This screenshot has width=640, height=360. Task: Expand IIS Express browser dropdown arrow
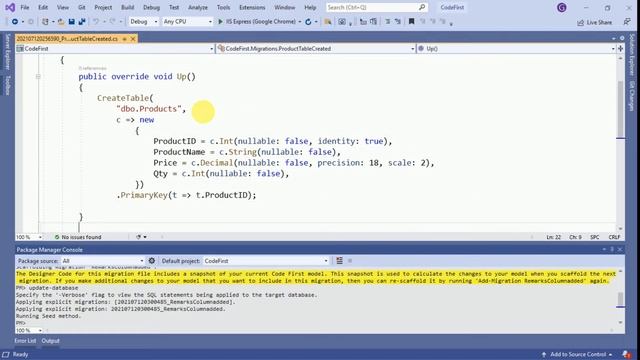(x=300, y=22)
